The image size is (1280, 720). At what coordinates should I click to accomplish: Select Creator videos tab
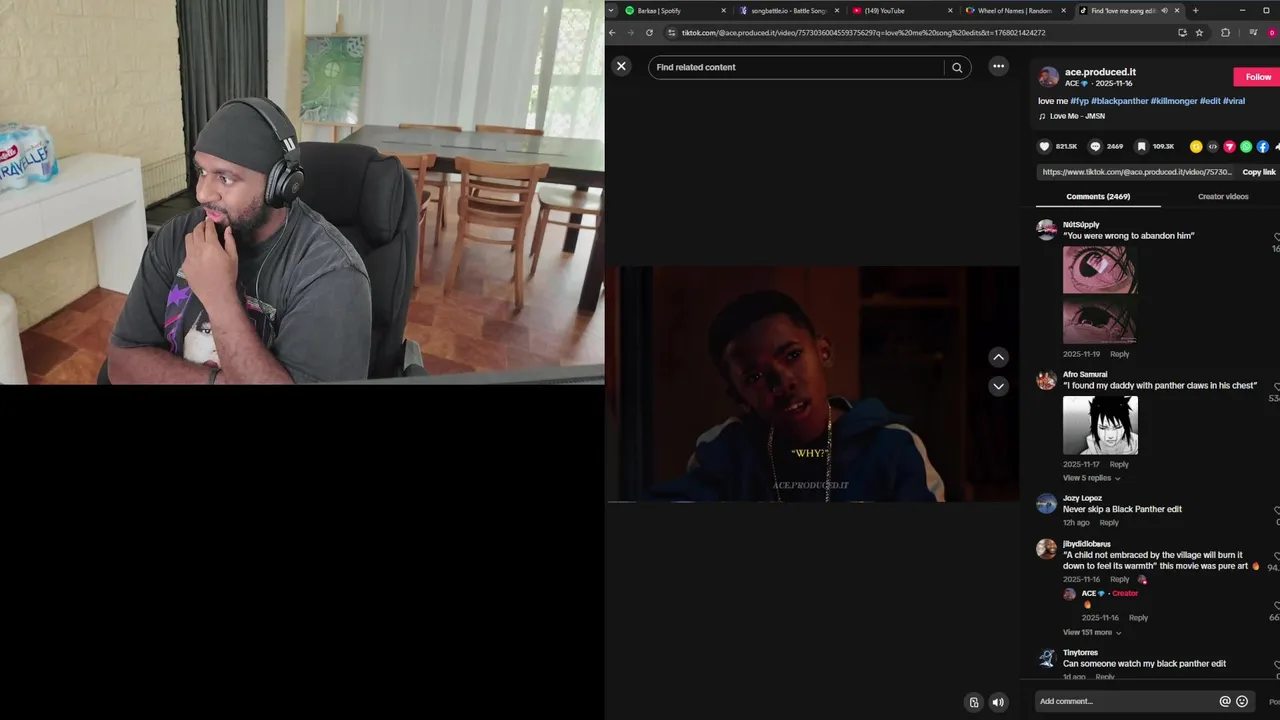[1223, 196]
